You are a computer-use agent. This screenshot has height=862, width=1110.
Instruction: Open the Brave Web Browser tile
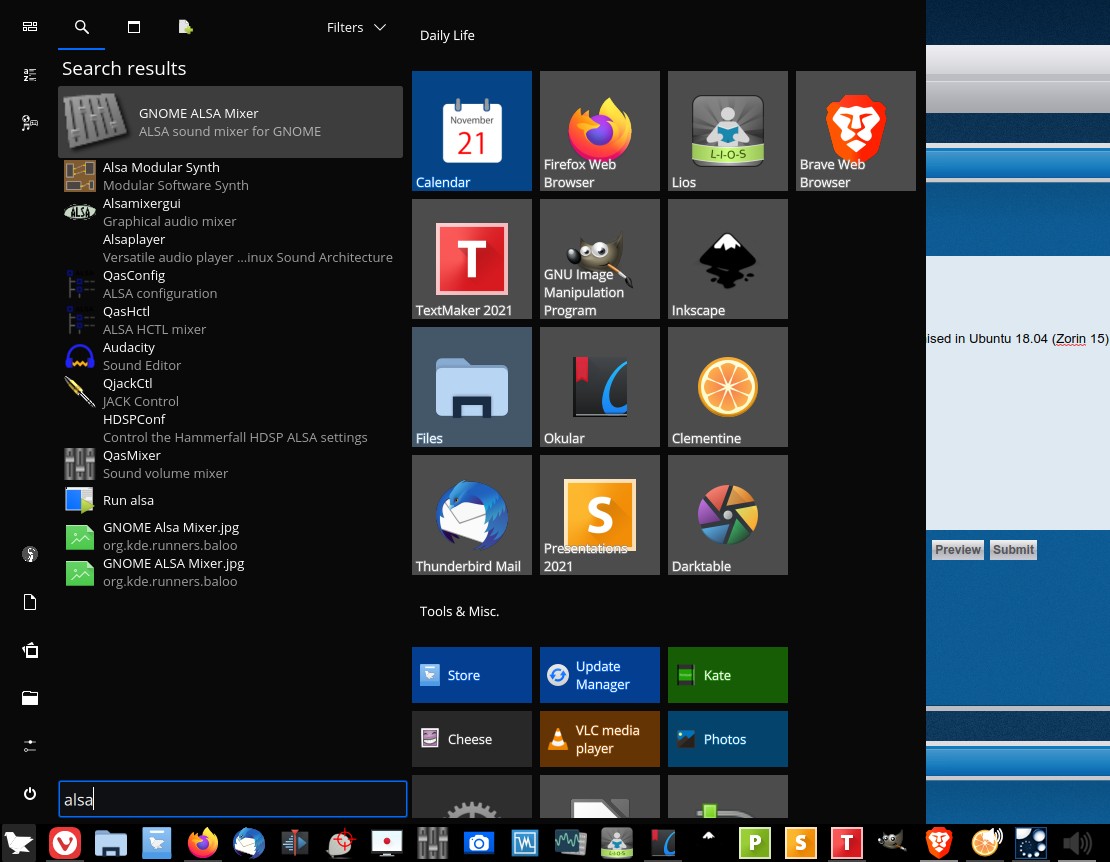tap(855, 131)
